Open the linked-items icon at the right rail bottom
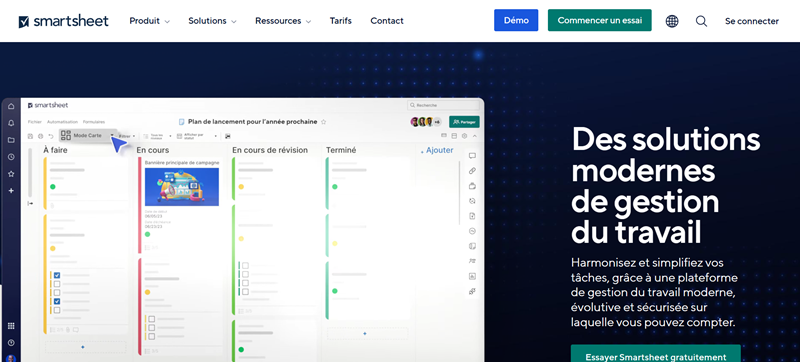 click(472, 292)
